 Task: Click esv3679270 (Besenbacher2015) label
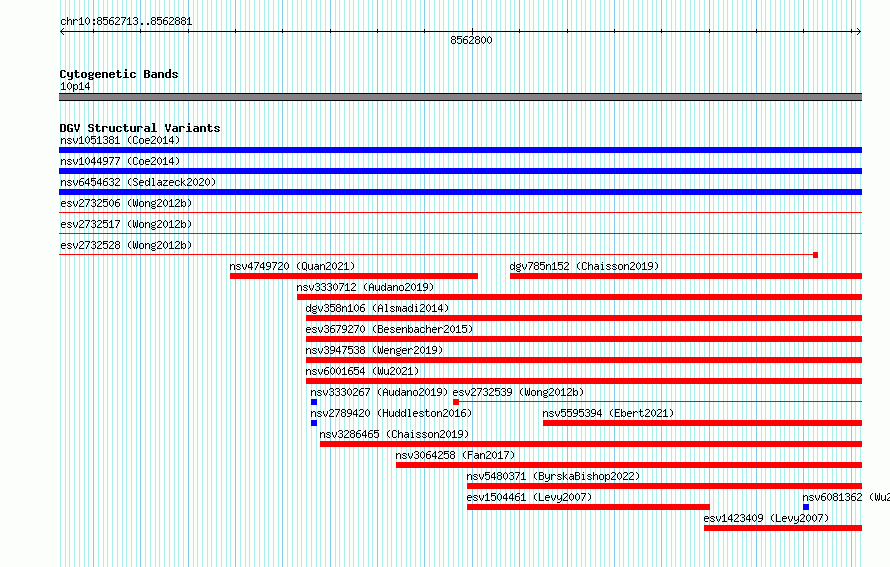tap(389, 329)
